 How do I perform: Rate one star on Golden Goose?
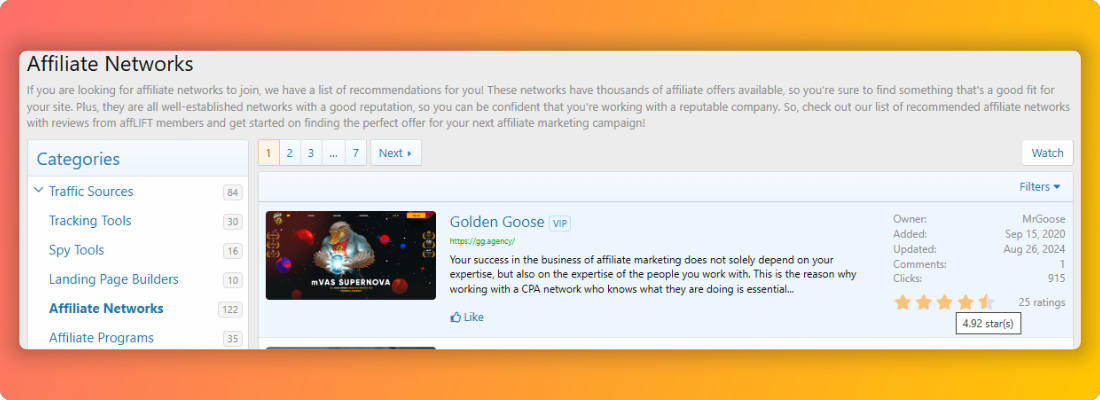903,302
